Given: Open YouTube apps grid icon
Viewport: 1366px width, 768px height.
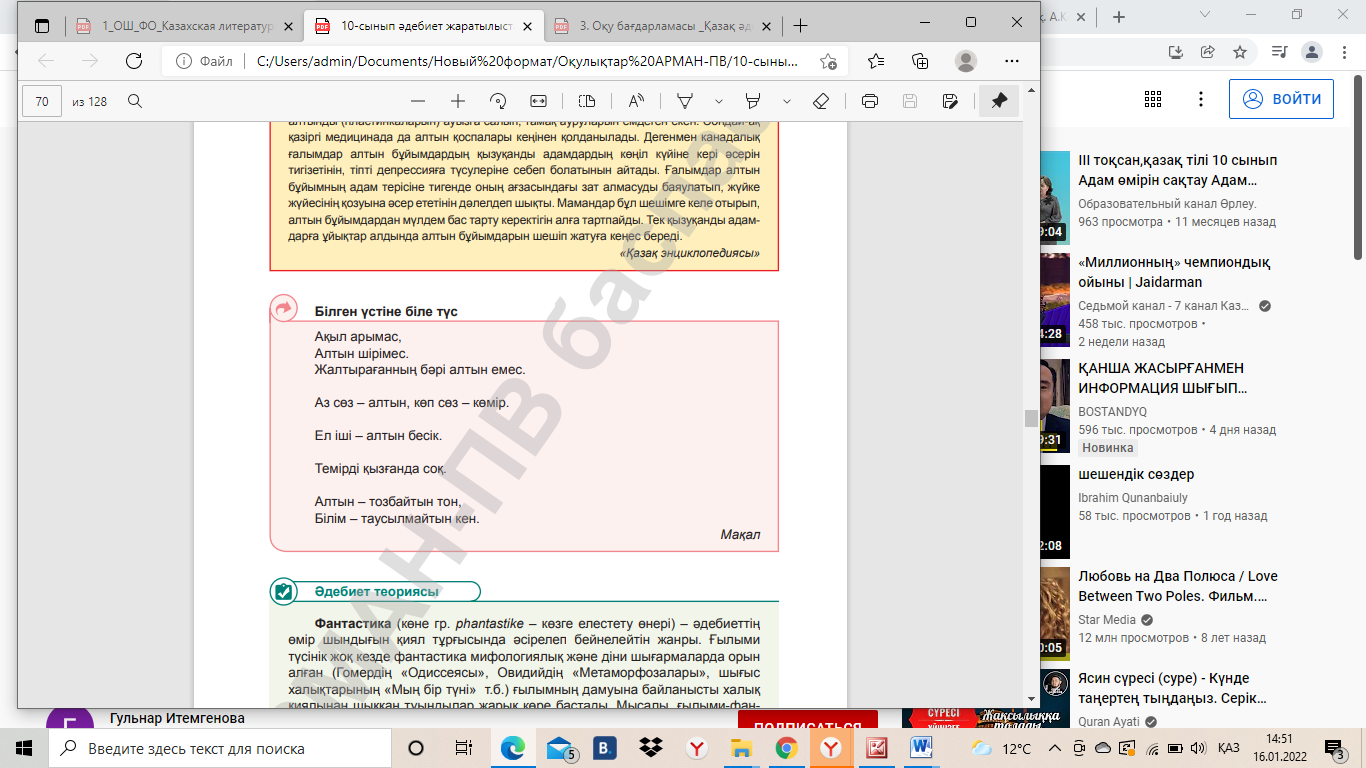Looking at the screenshot, I should (1153, 99).
